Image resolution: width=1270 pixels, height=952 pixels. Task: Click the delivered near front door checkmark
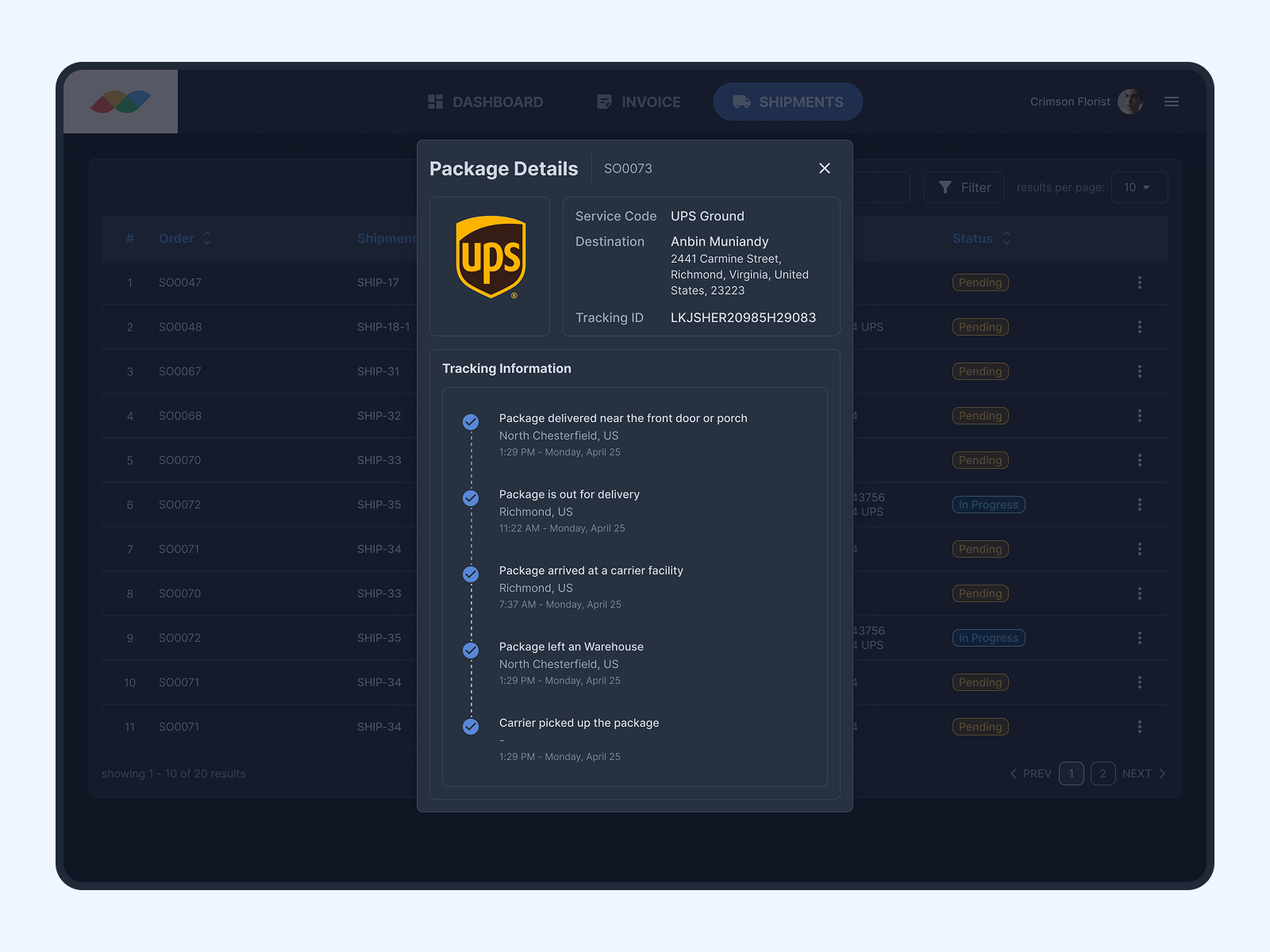[471, 422]
